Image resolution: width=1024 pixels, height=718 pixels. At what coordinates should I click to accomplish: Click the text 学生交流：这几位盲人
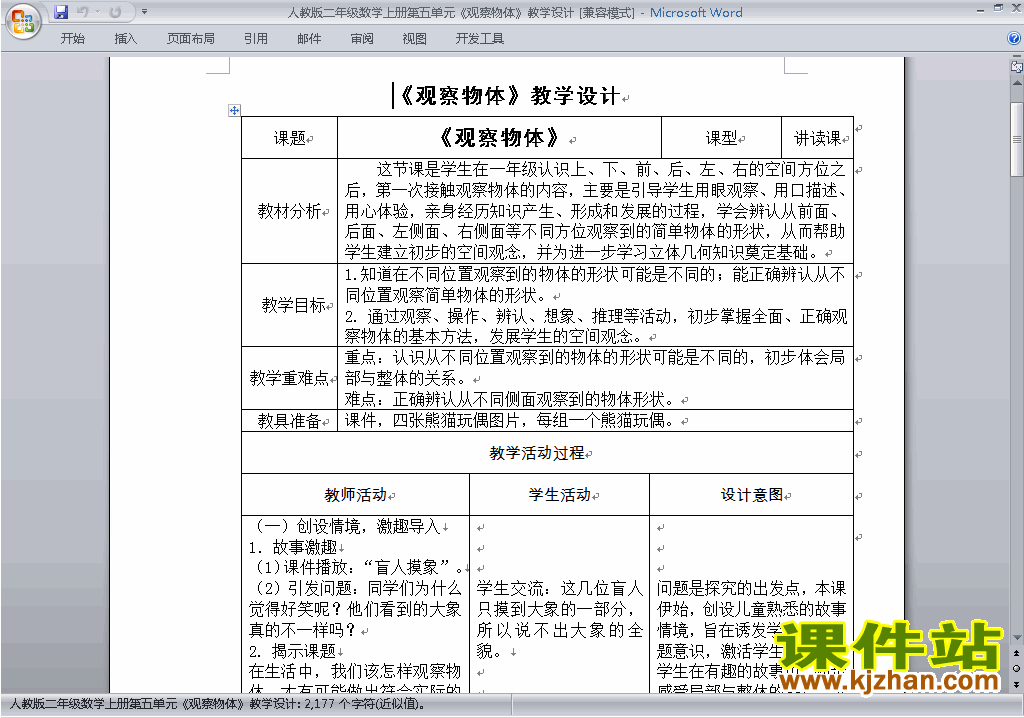pyautogui.click(x=560, y=589)
